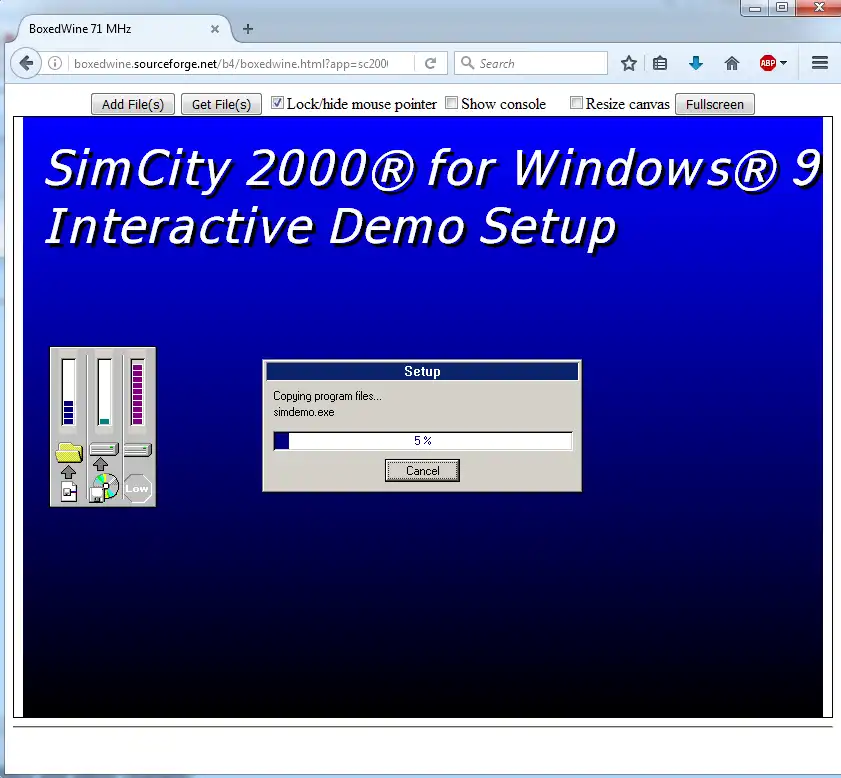Focus the browser Search field
This screenshot has height=778, width=841.
pos(530,63)
